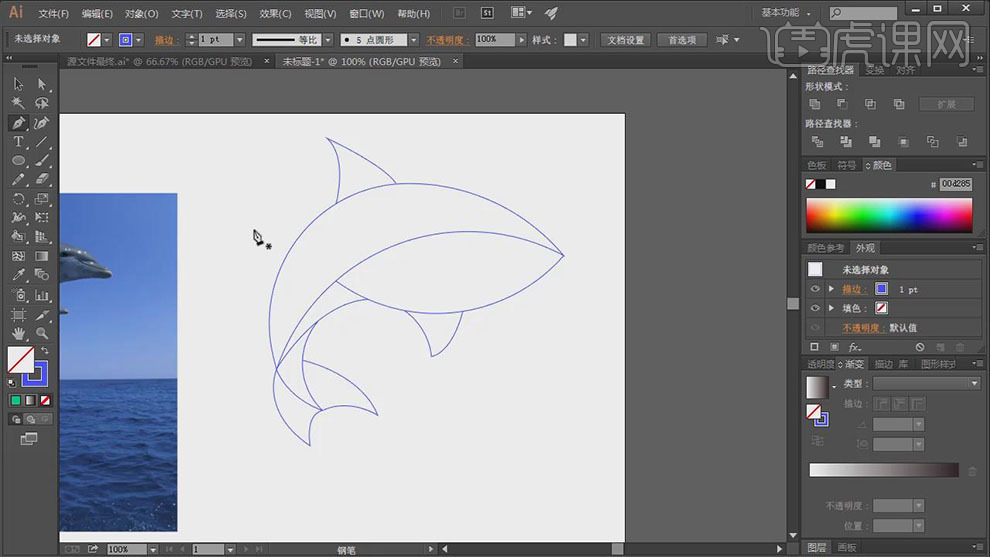This screenshot has height=557, width=990.
Task: Select the Direct Selection tool
Action: (x=42, y=84)
